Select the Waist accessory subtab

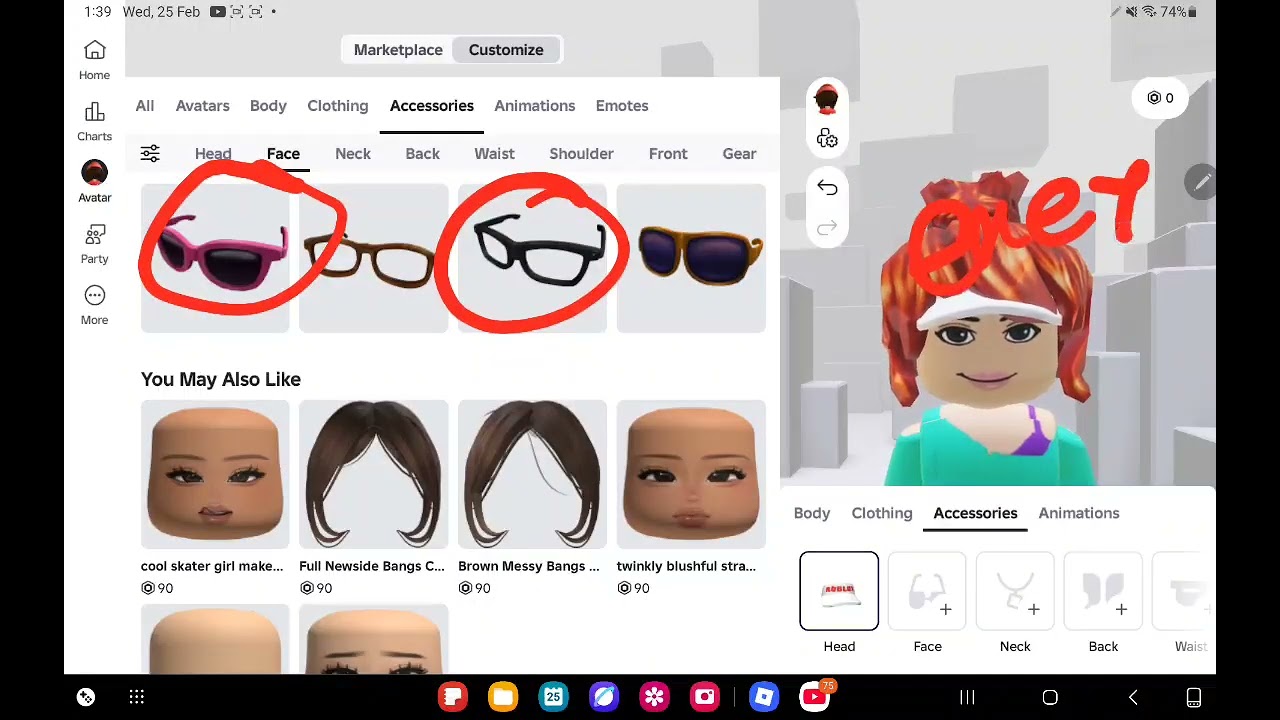point(494,154)
